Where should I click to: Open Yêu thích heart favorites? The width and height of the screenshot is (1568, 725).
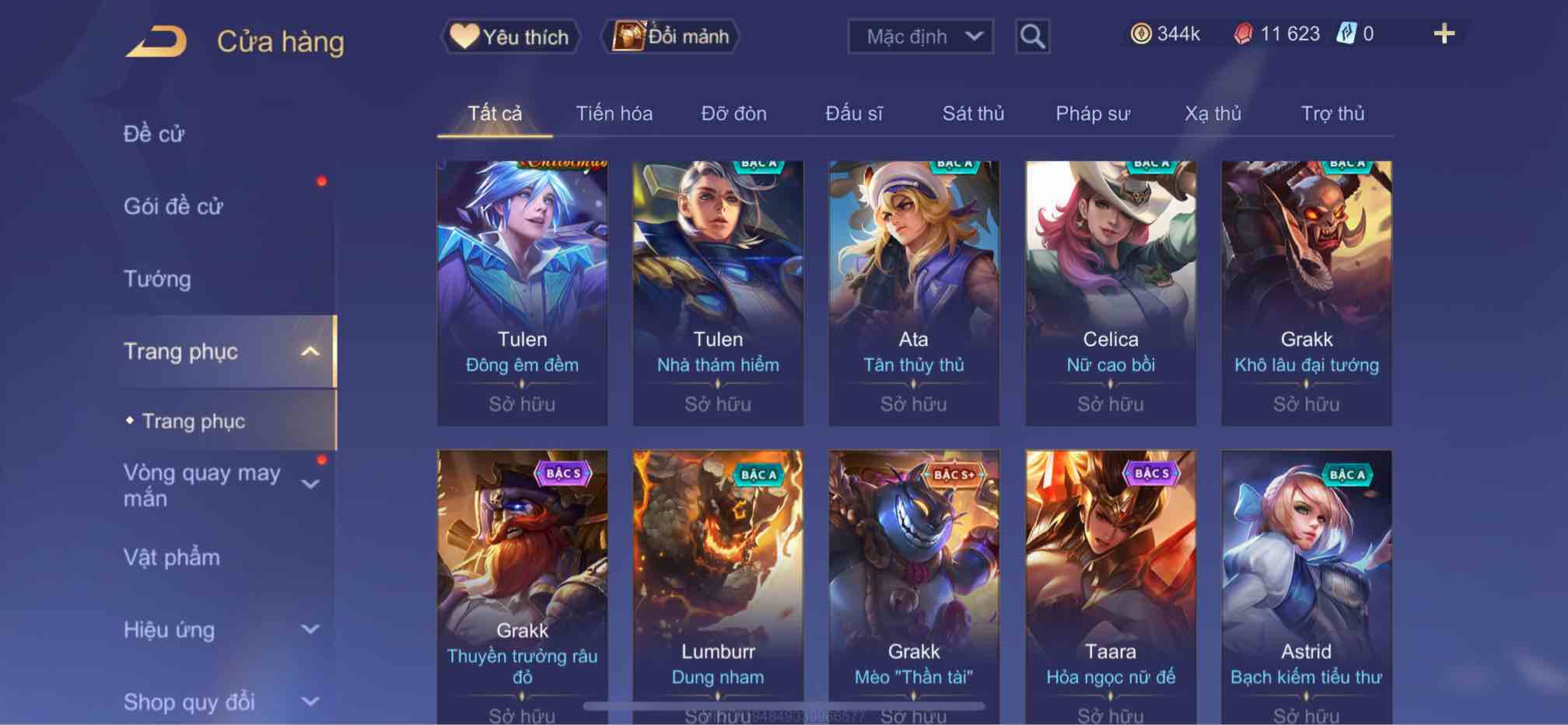511,37
